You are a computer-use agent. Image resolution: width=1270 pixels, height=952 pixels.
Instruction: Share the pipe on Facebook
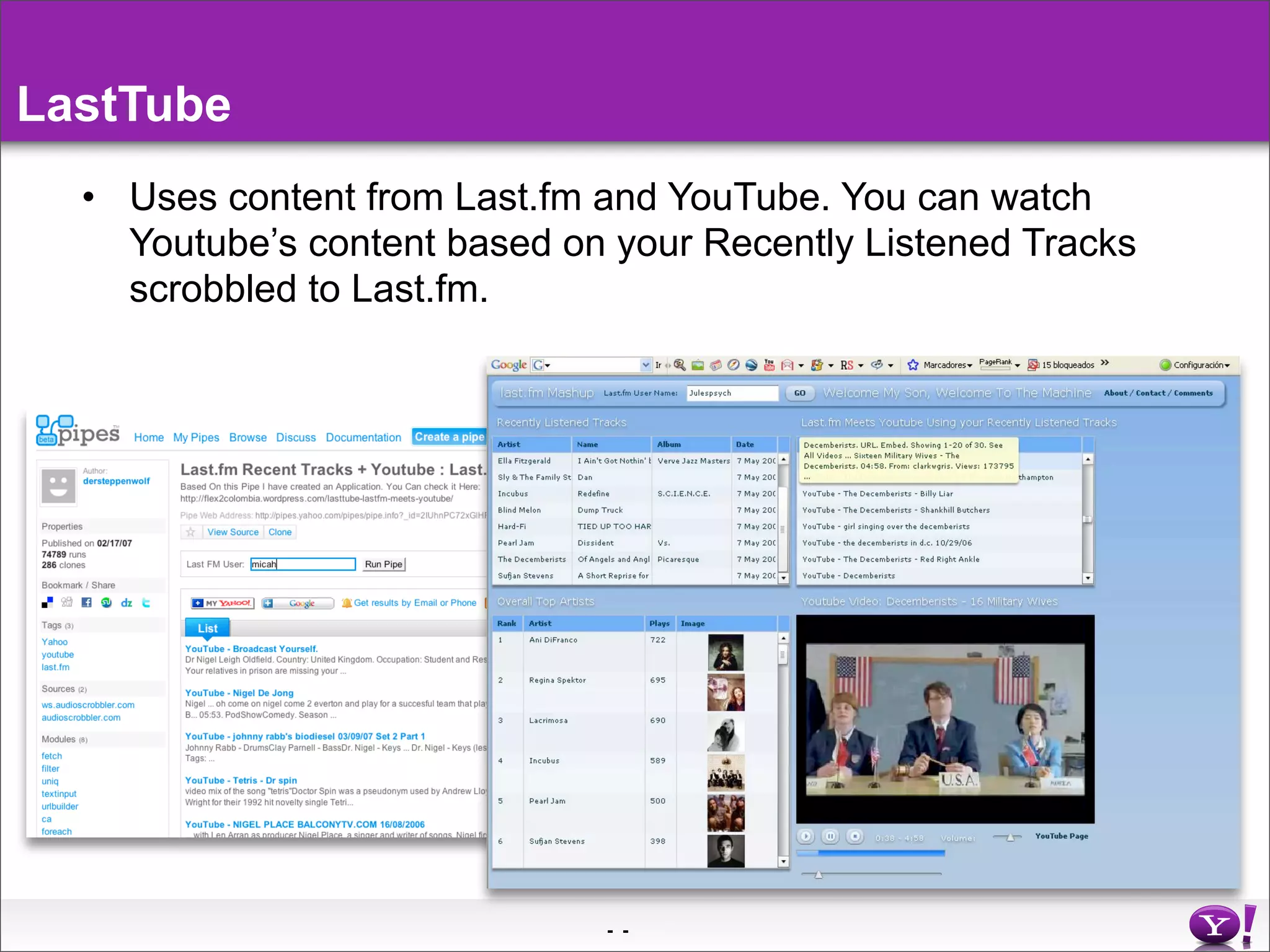(x=87, y=602)
